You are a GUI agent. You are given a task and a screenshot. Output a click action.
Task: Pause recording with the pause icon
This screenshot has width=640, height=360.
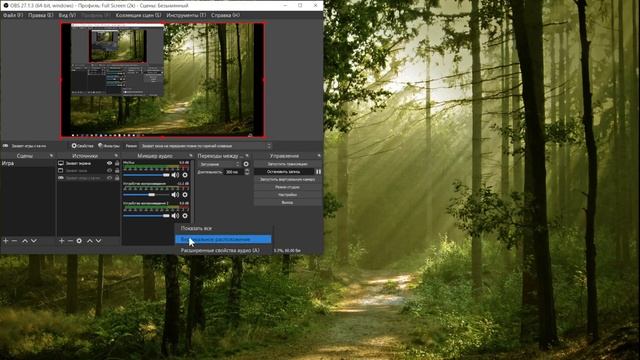318,172
